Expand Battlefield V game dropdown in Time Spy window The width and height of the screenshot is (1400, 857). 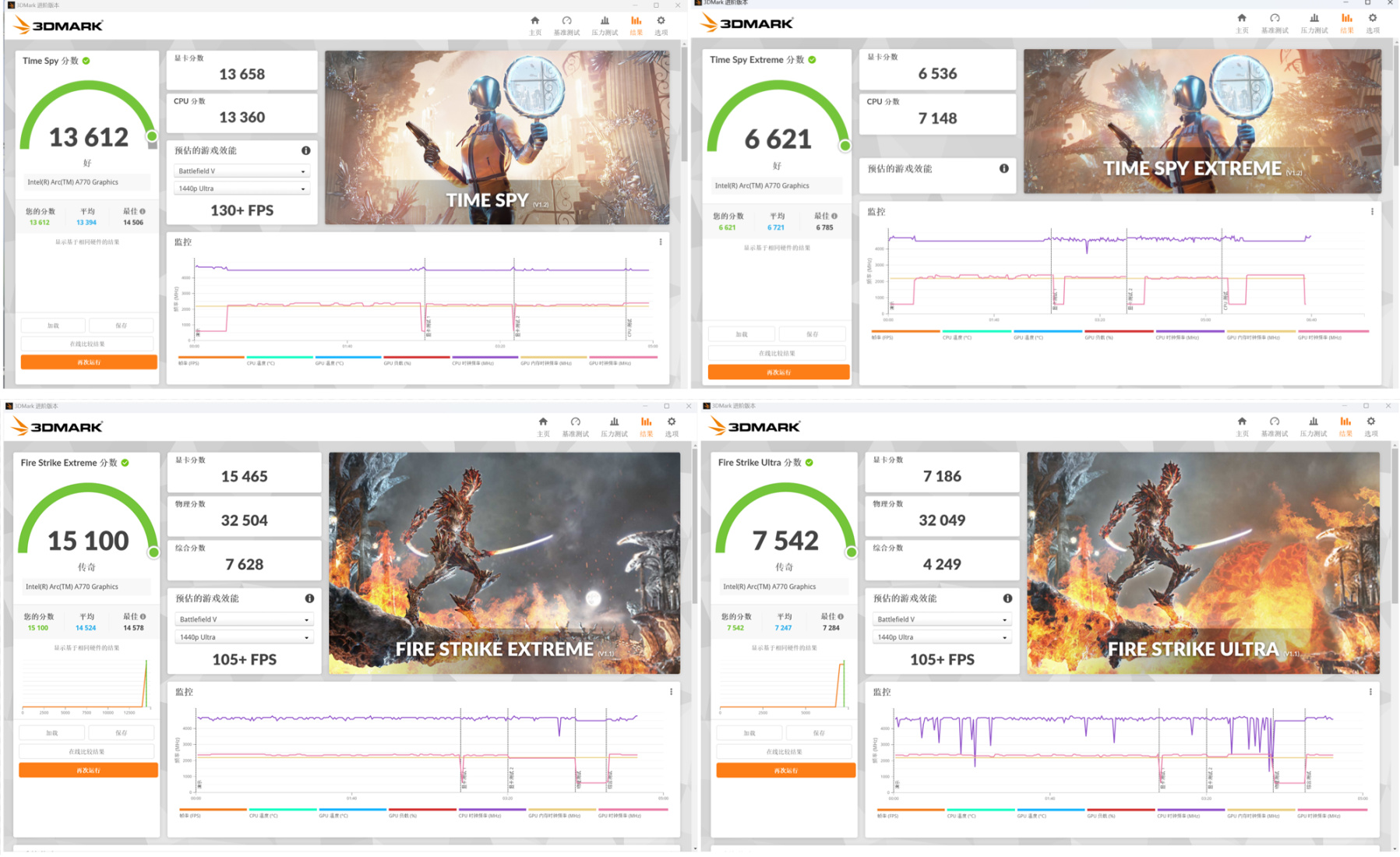(x=242, y=171)
